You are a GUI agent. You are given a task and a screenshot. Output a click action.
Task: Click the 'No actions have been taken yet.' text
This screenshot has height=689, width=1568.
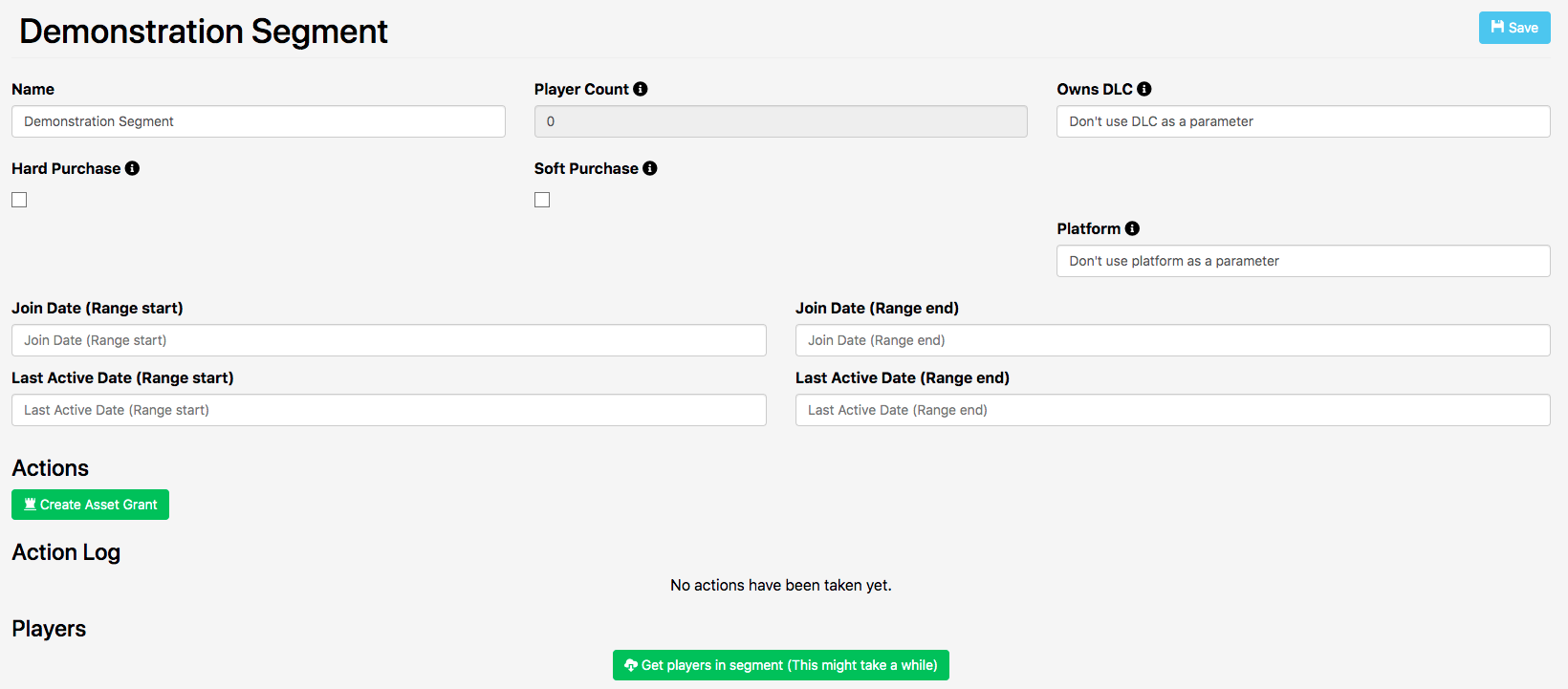click(781, 585)
